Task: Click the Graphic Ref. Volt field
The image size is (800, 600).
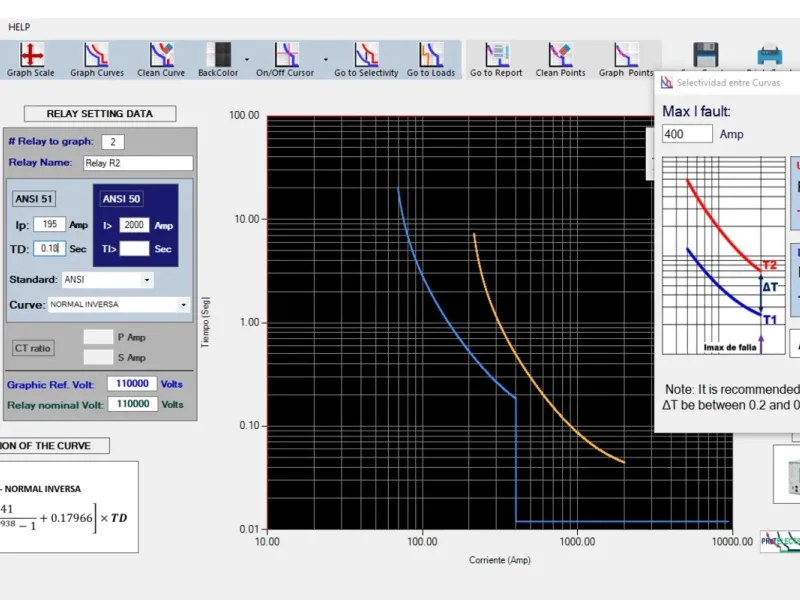Action: point(132,384)
